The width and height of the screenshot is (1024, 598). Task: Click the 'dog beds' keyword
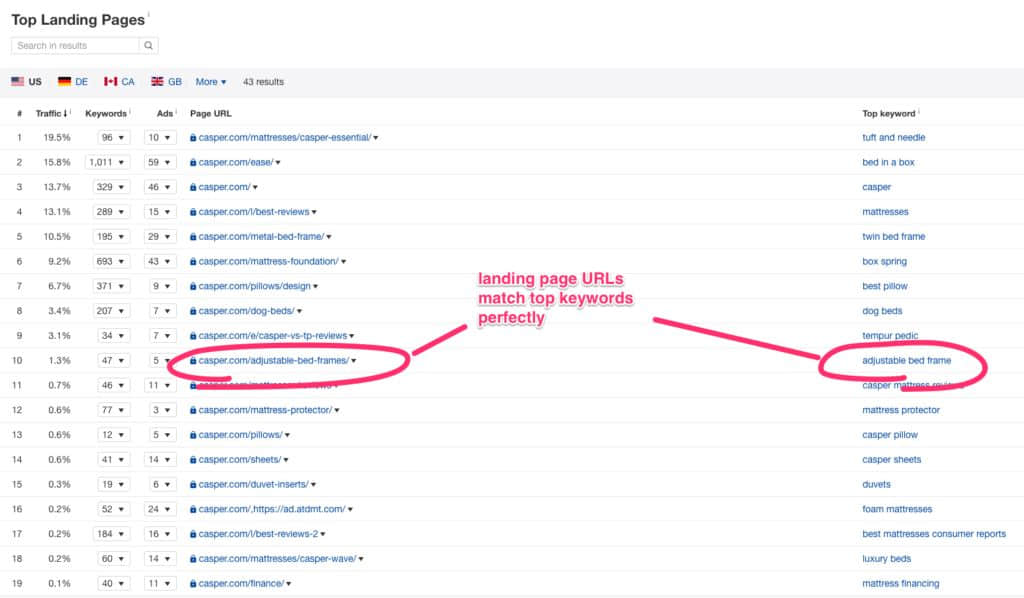click(x=882, y=311)
